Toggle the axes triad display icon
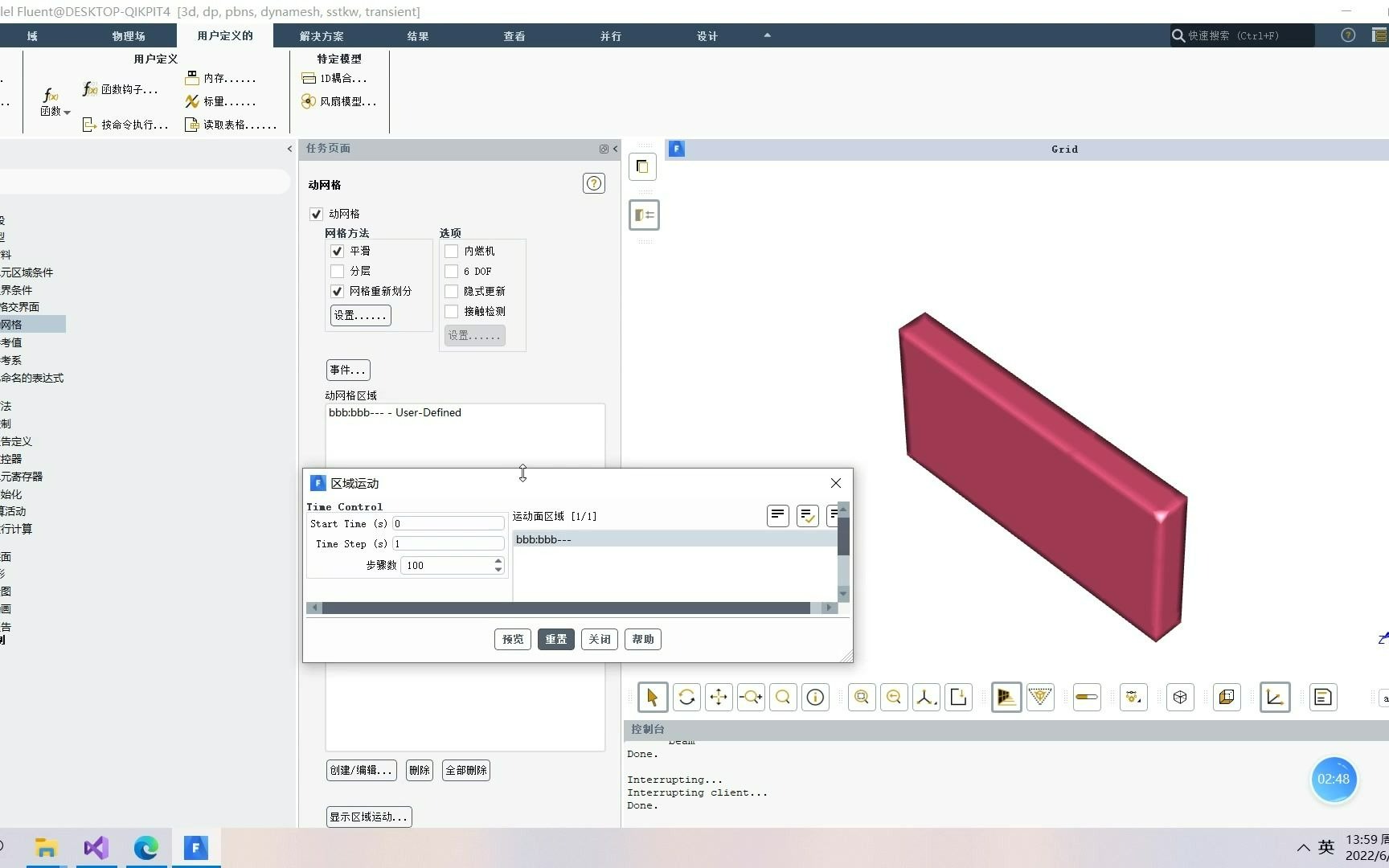Image resolution: width=1389 pixels, height=868 pixels. pos(1275,697)
